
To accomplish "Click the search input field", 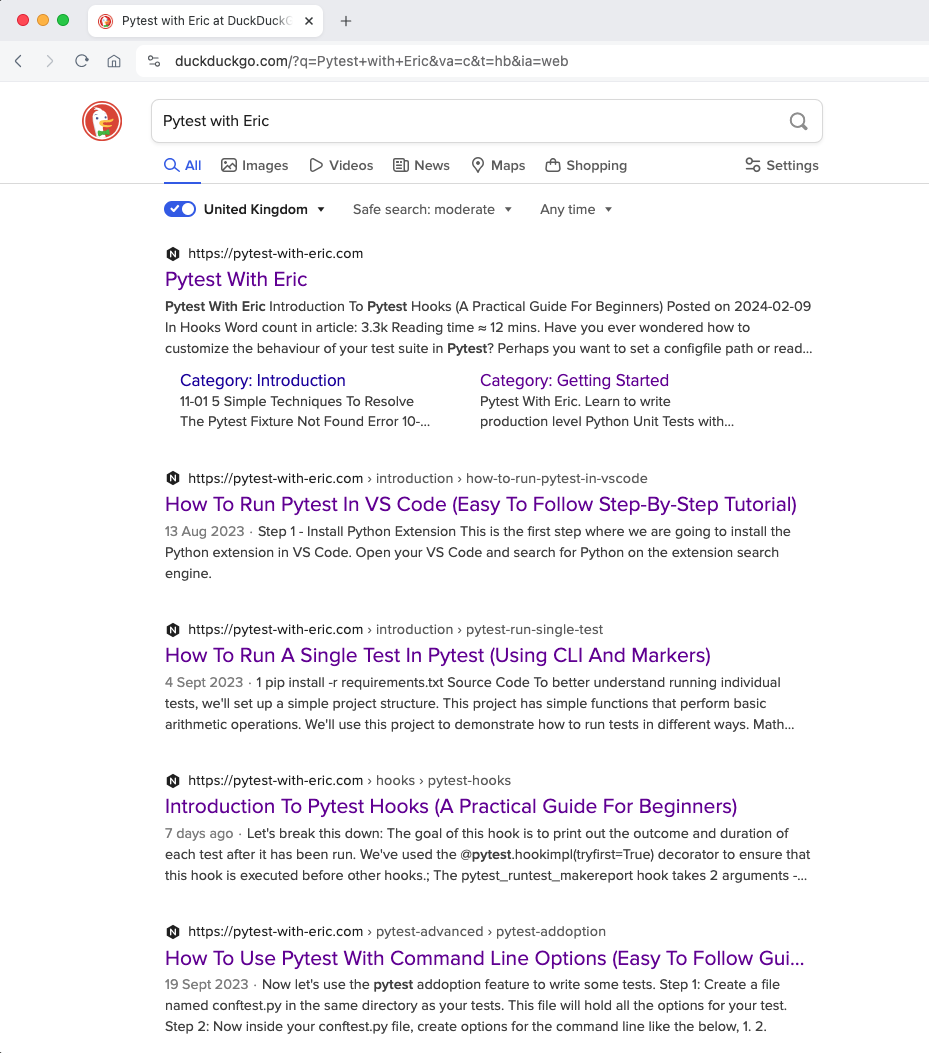I will [x=470, y=121].
